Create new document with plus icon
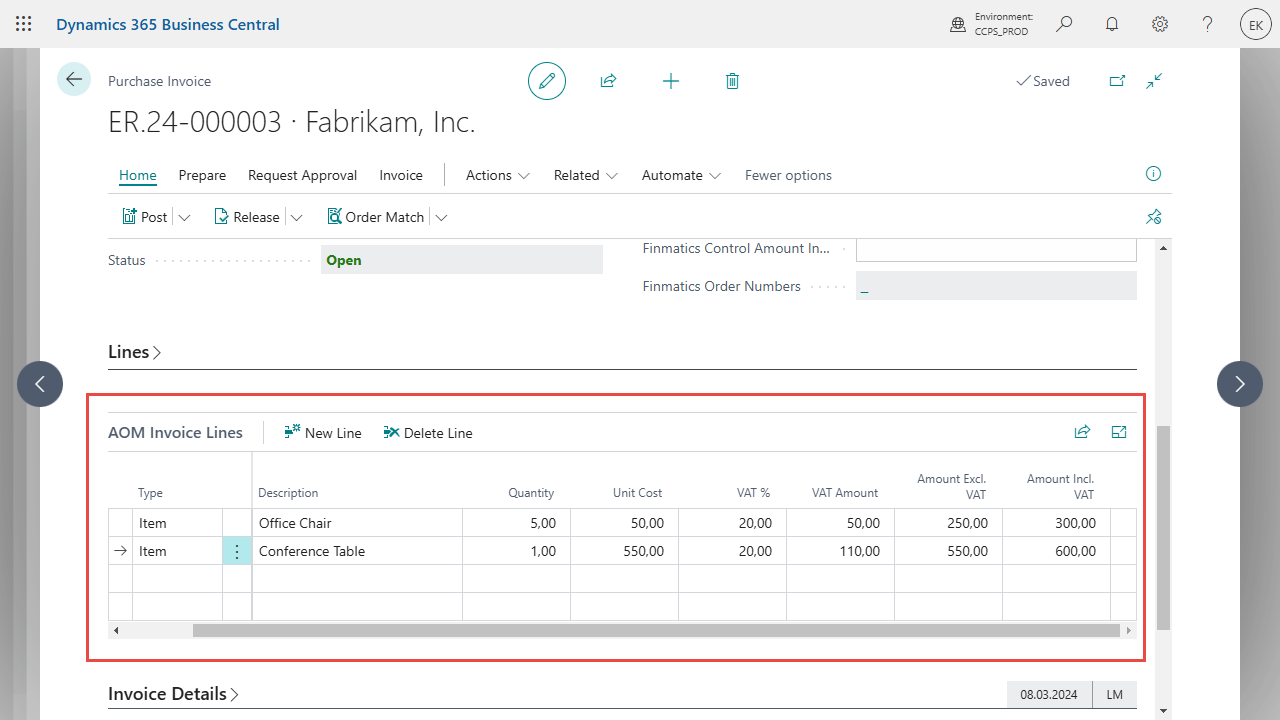The image size is (1280, 720). (671, 81)
